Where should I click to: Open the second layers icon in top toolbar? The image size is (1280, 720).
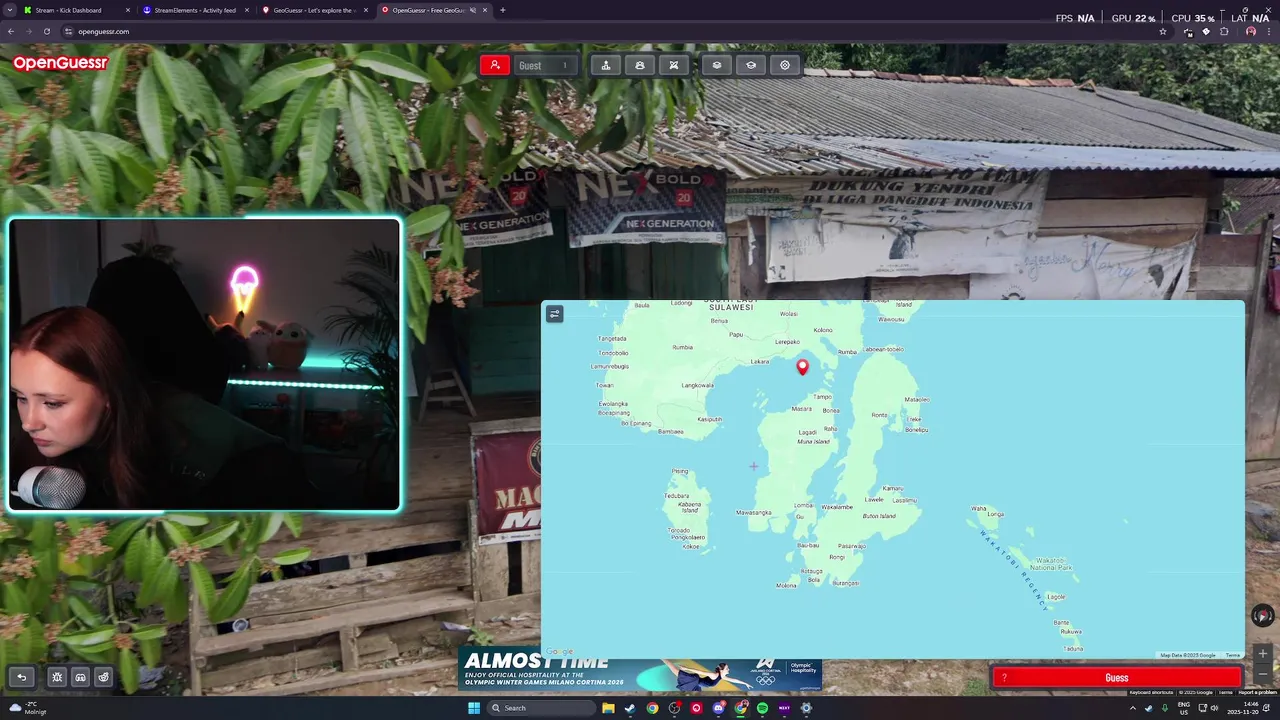pos(751,65)
